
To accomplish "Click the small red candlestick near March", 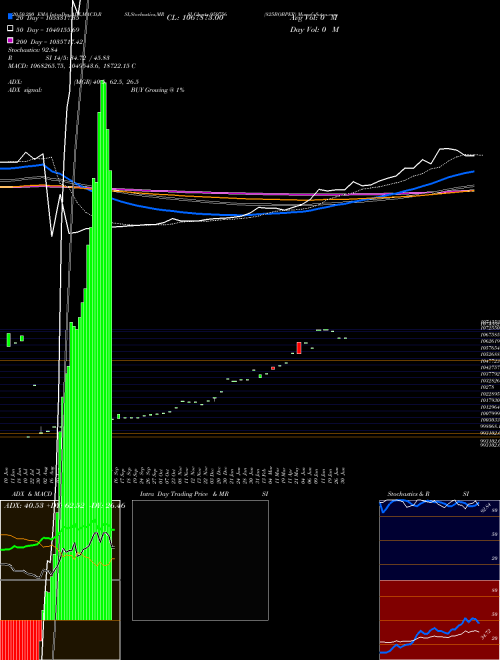I will [x=273, y=368].
